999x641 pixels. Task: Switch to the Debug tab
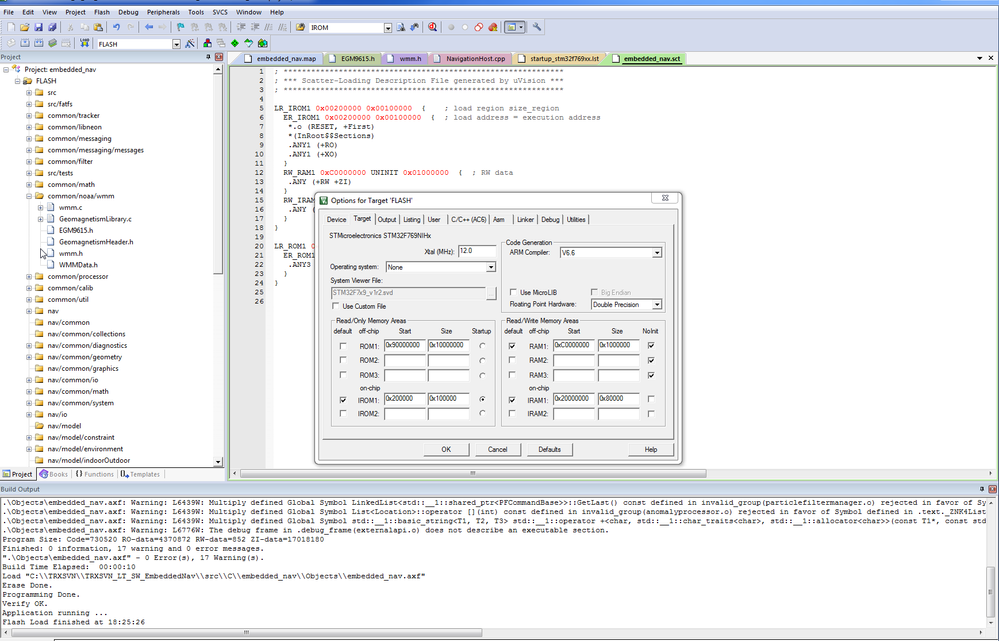pos(550,219)
